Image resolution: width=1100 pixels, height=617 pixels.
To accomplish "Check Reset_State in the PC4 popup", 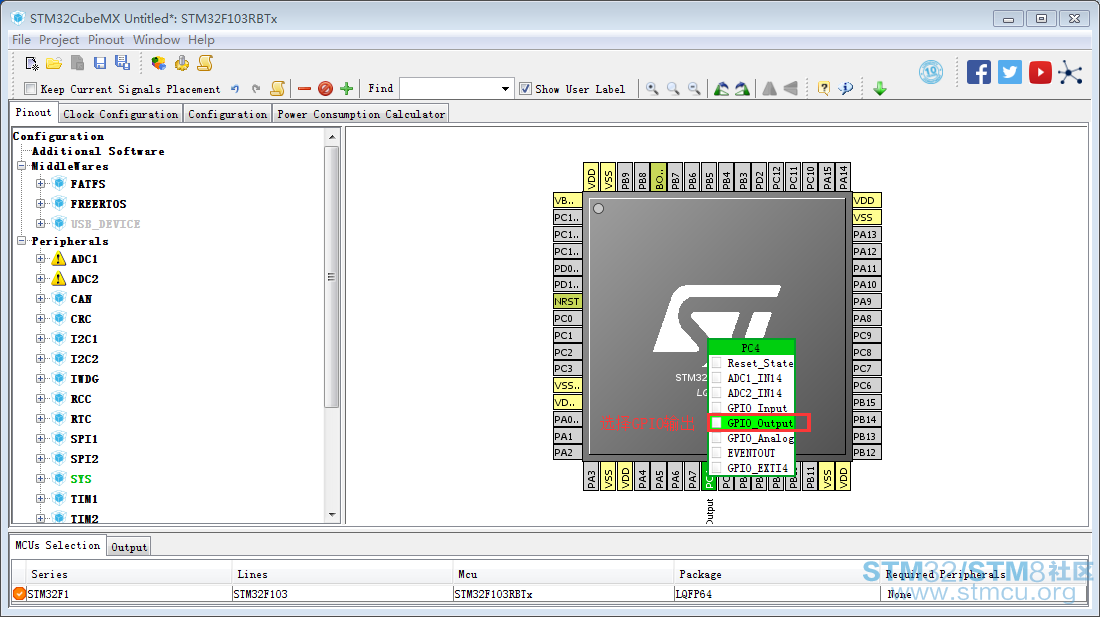I will [716, 363].
